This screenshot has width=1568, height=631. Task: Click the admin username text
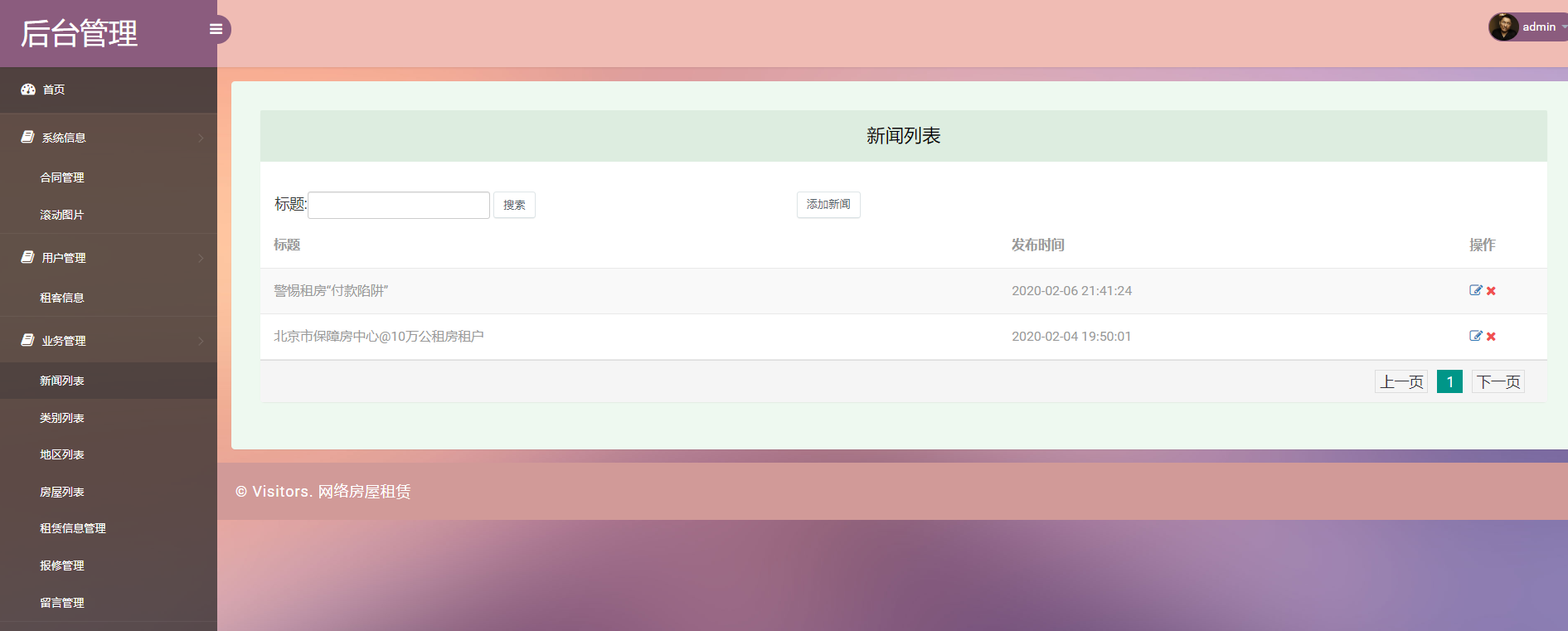[1539, 27]
